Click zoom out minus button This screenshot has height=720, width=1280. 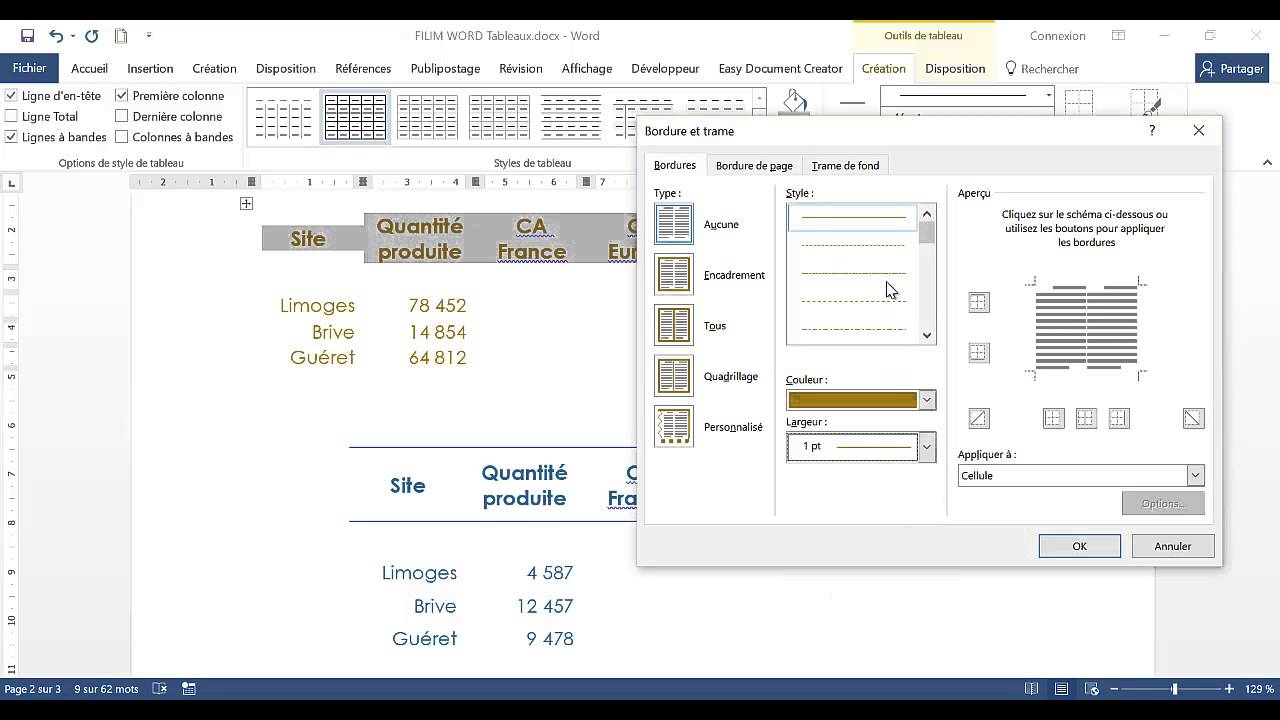[x=1113, y=689]
